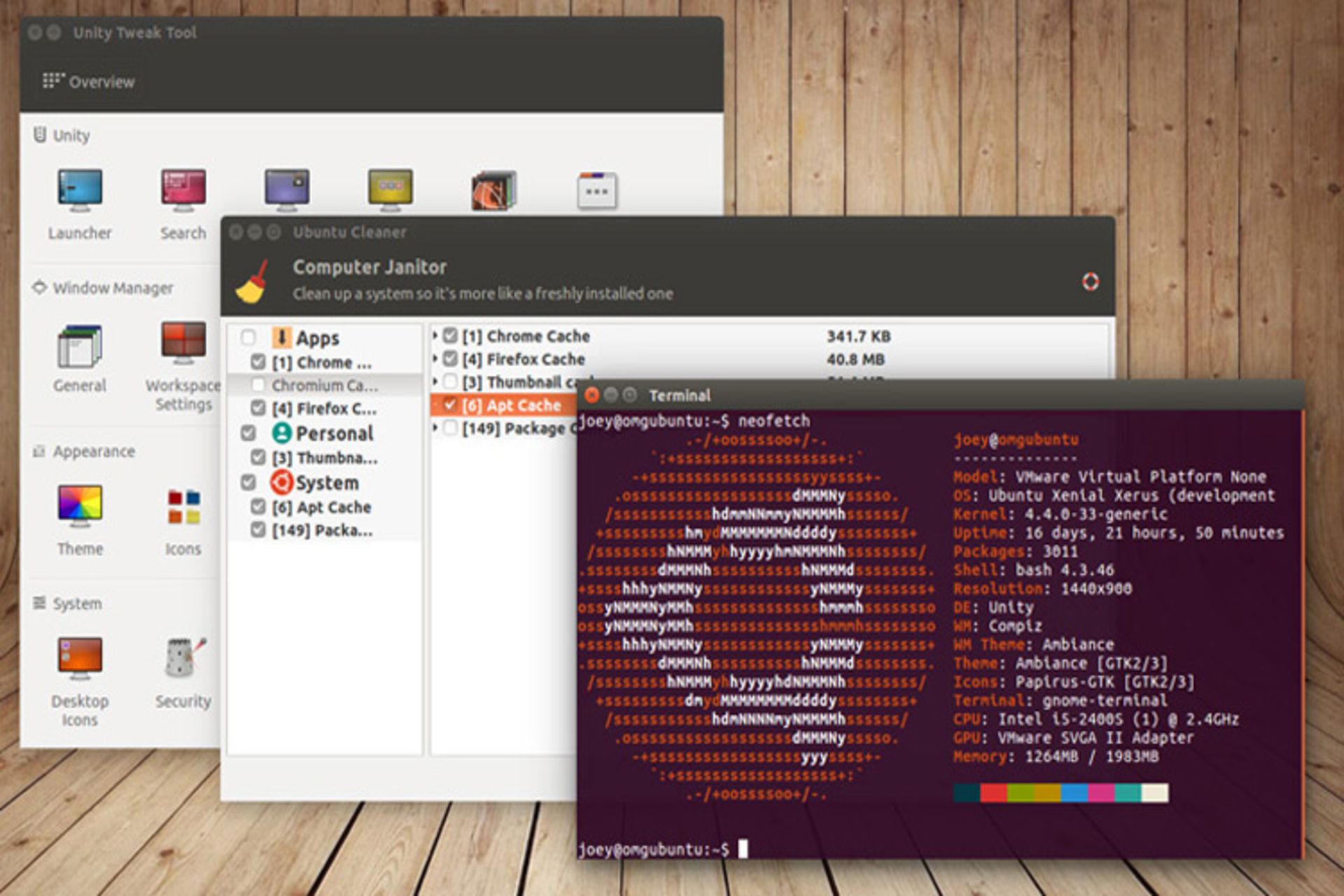1344x896 pixels.
Task: Uncheck the highlighted [6] Apt Cache row
Action: click(x=451, y=405)
